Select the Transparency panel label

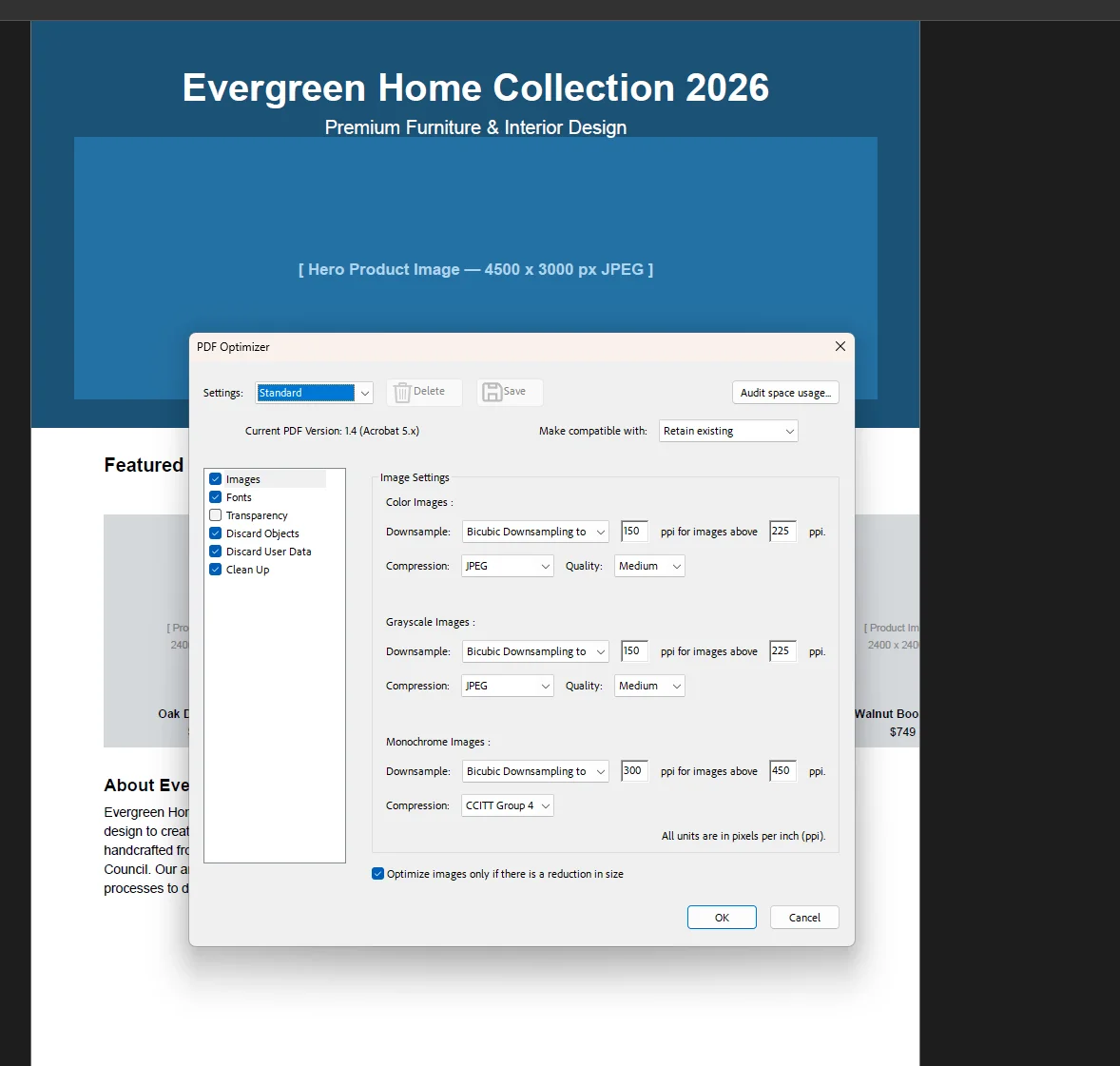click(257, 515)
